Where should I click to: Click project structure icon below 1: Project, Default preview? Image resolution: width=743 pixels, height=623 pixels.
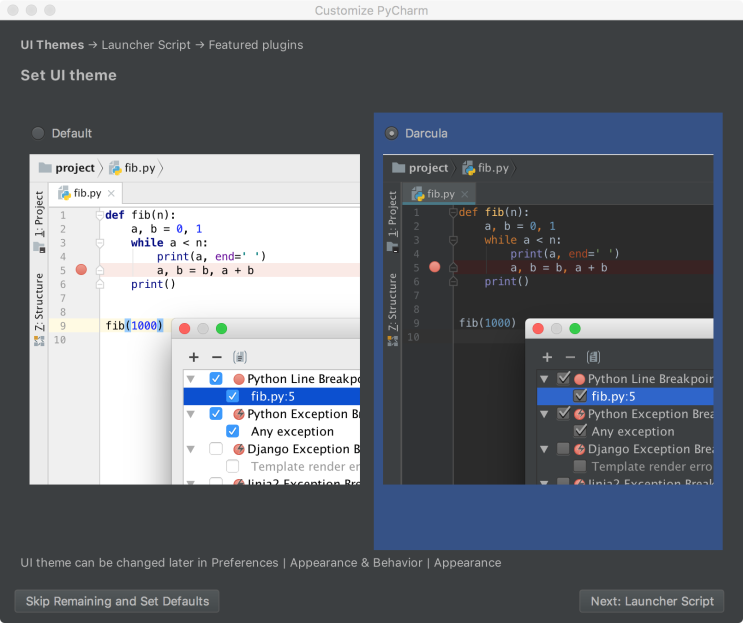point(39,247)
